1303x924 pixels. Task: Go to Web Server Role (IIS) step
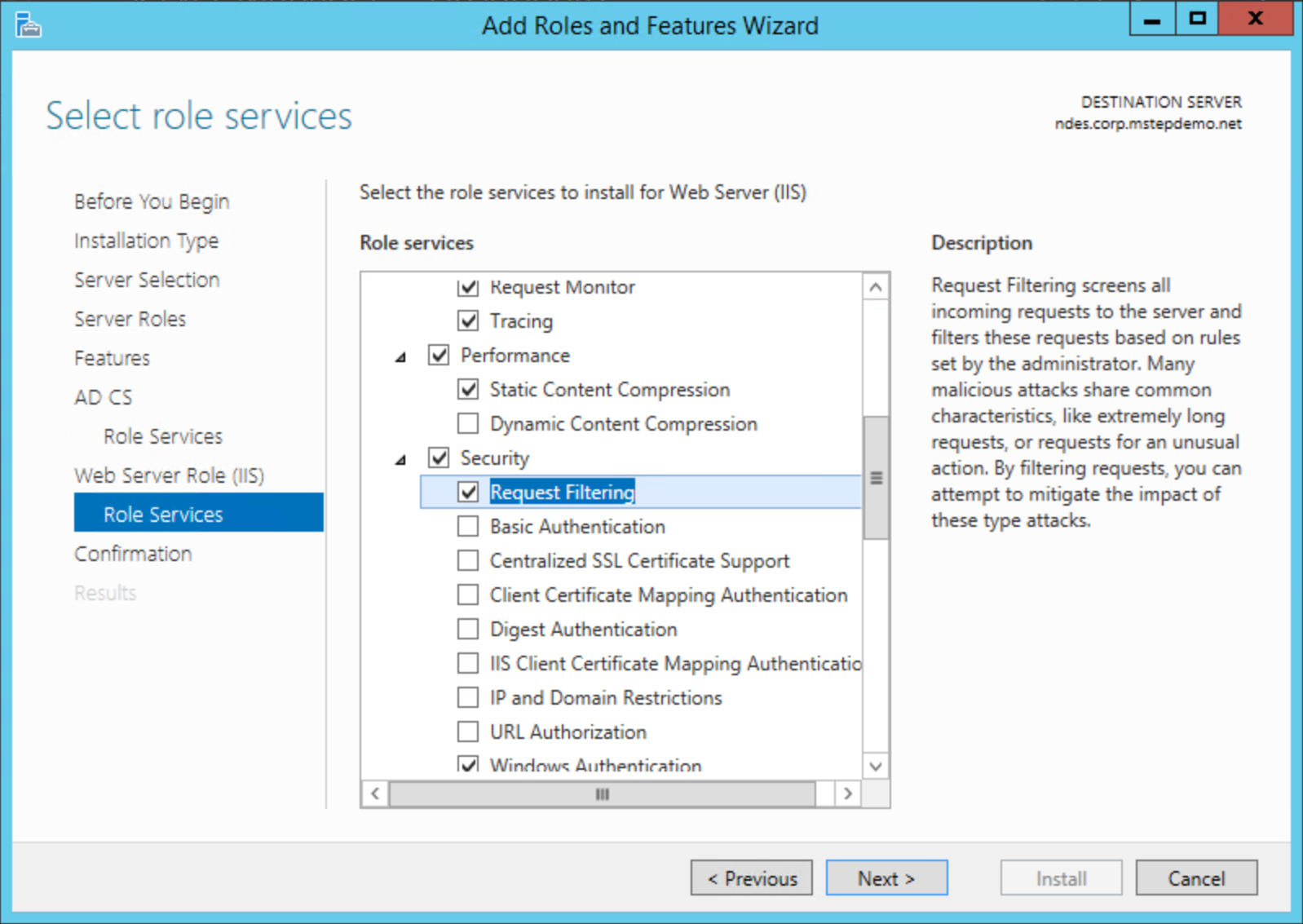click(x=170, y=475)
